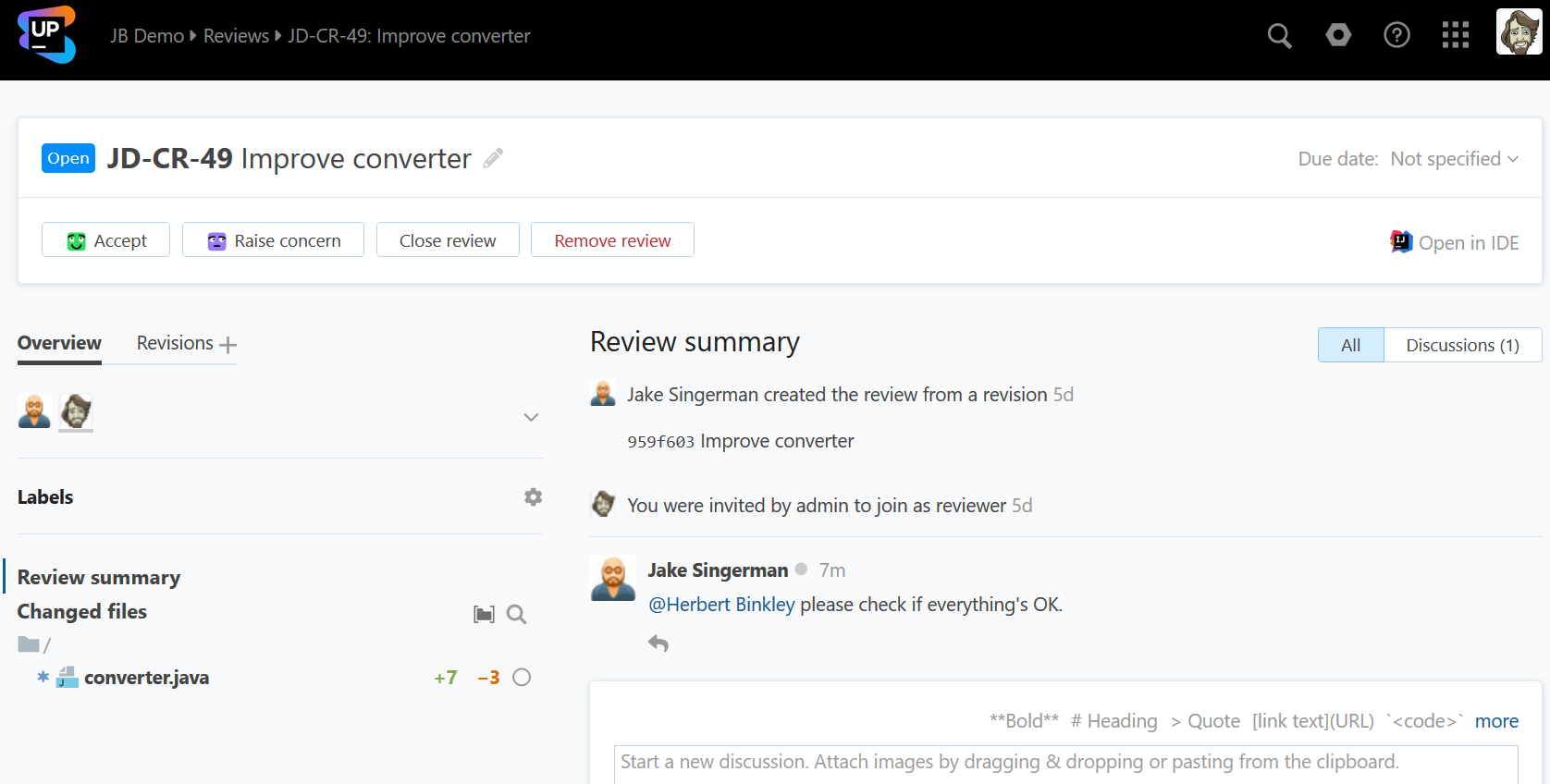This screenshot has width=1550, height=784.
Task: Mark converter.java as read circle
Action: [x=522, y=678]
